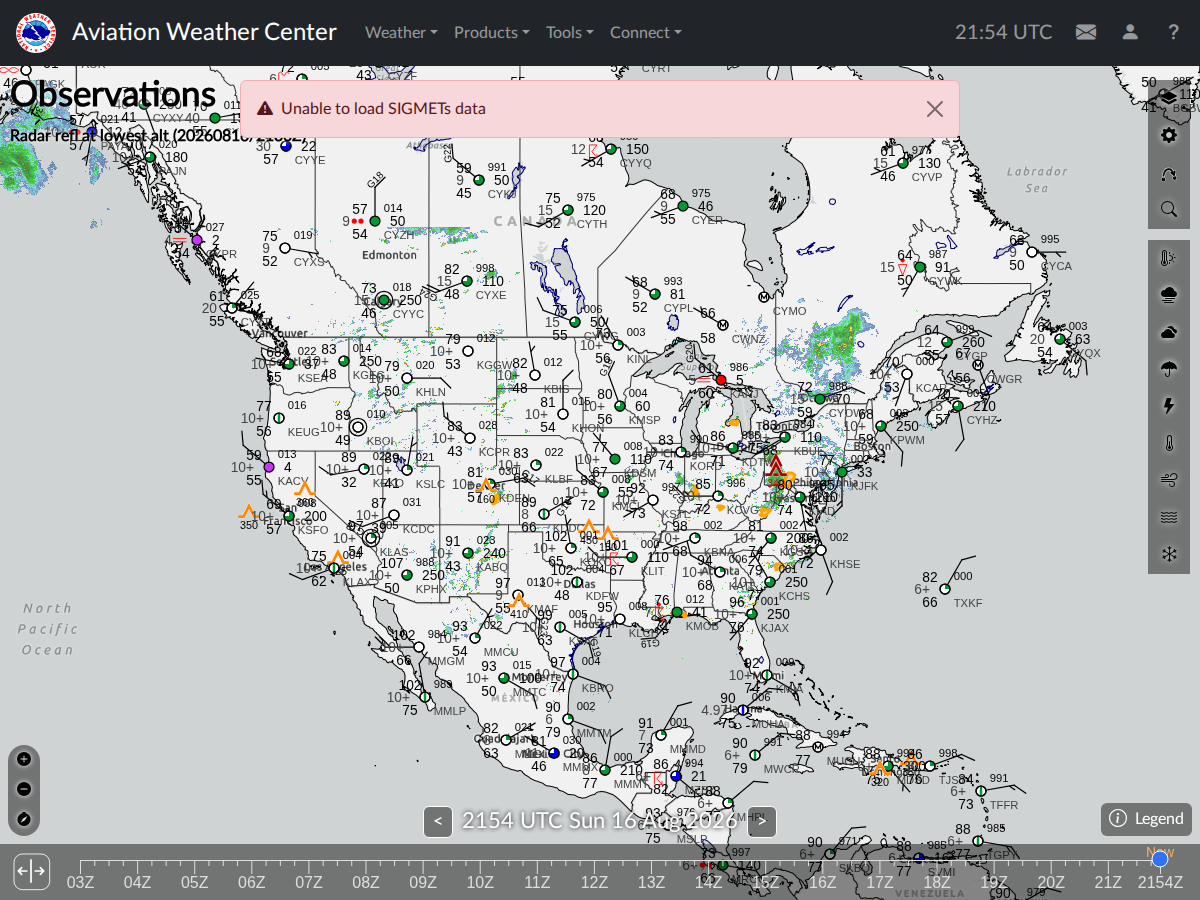Click the MMLP station label

450,712
